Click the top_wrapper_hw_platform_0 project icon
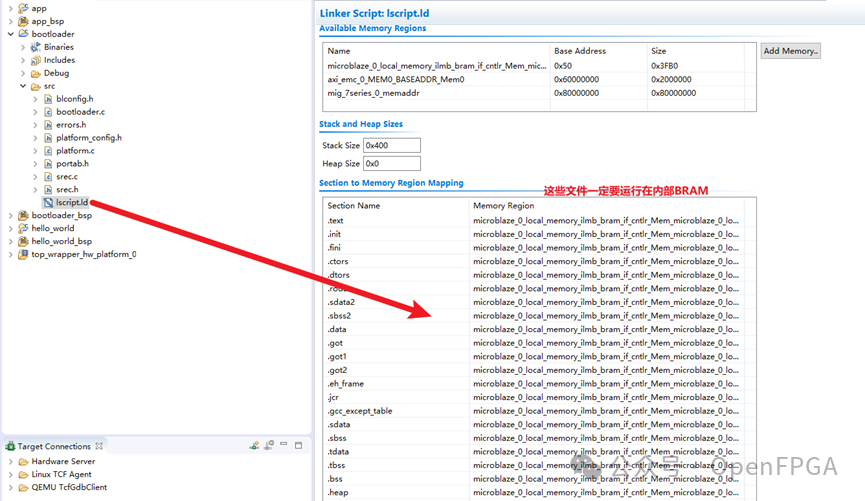Screen dimensions: 865x501 click(23, 254)
